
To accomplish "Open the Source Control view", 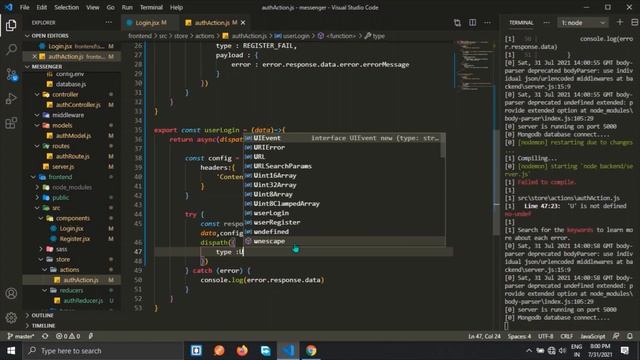I will pyautogui.click(x=11, y=74).
